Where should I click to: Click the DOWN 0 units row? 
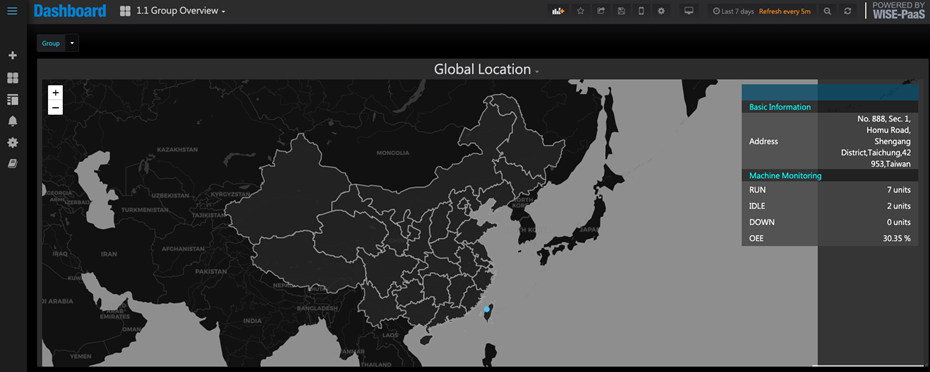(x=830, y=222)
